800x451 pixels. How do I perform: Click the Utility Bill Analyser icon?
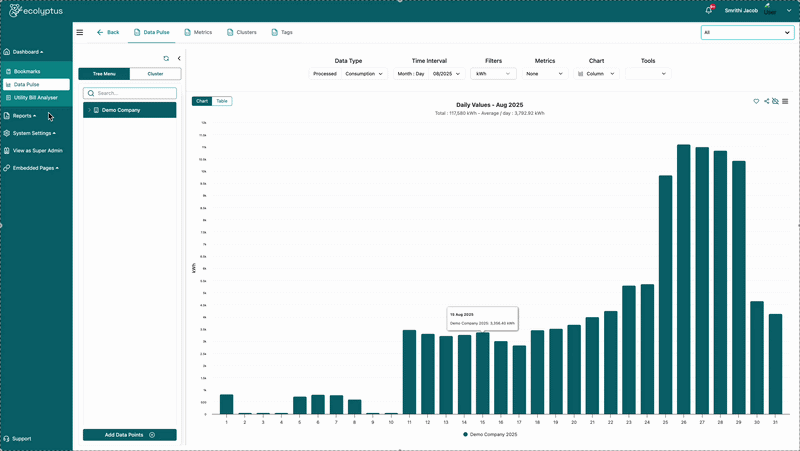click(8, 97)
